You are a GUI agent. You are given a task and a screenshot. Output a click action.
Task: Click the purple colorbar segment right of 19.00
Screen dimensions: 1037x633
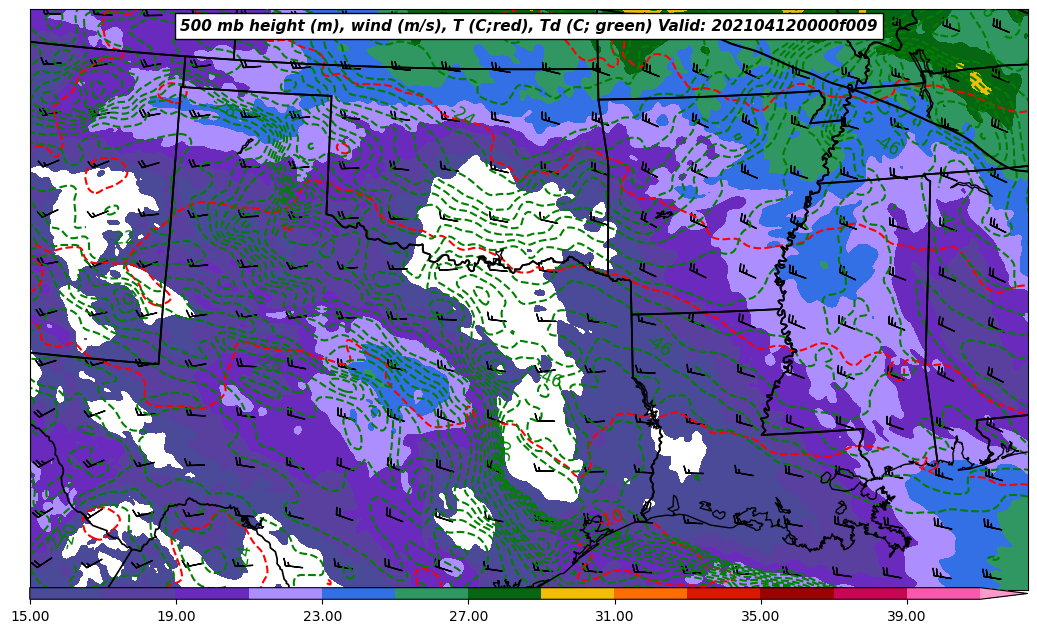(212, 593)
